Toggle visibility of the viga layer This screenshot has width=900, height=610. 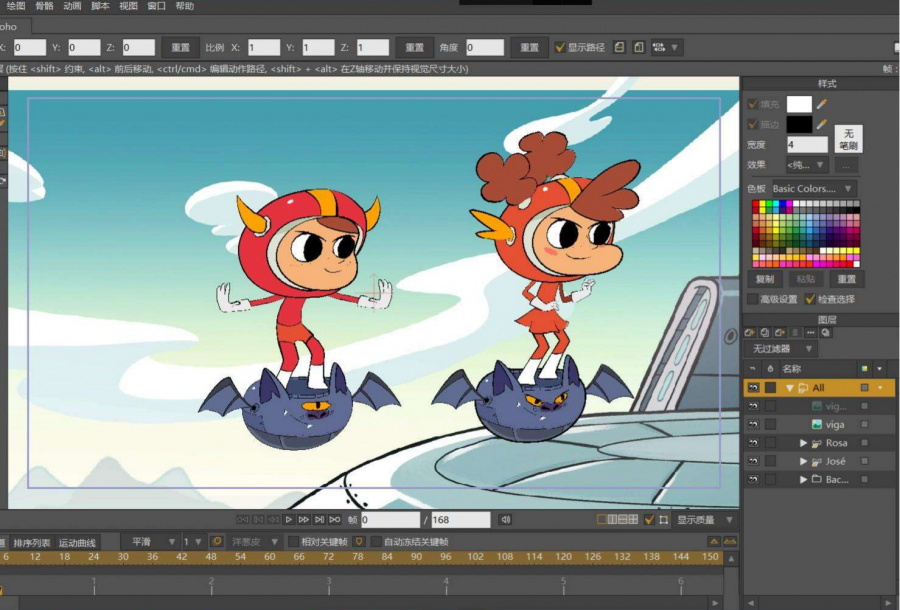[753, 425]
